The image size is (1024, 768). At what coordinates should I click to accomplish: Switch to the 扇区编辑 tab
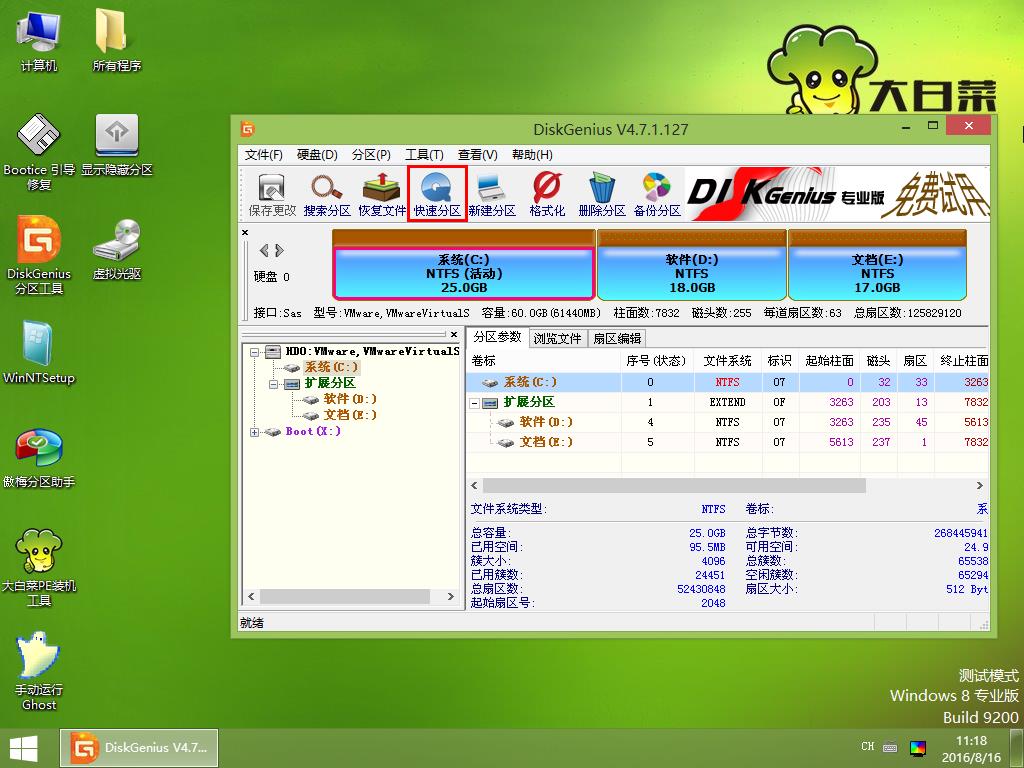[616, 338]
